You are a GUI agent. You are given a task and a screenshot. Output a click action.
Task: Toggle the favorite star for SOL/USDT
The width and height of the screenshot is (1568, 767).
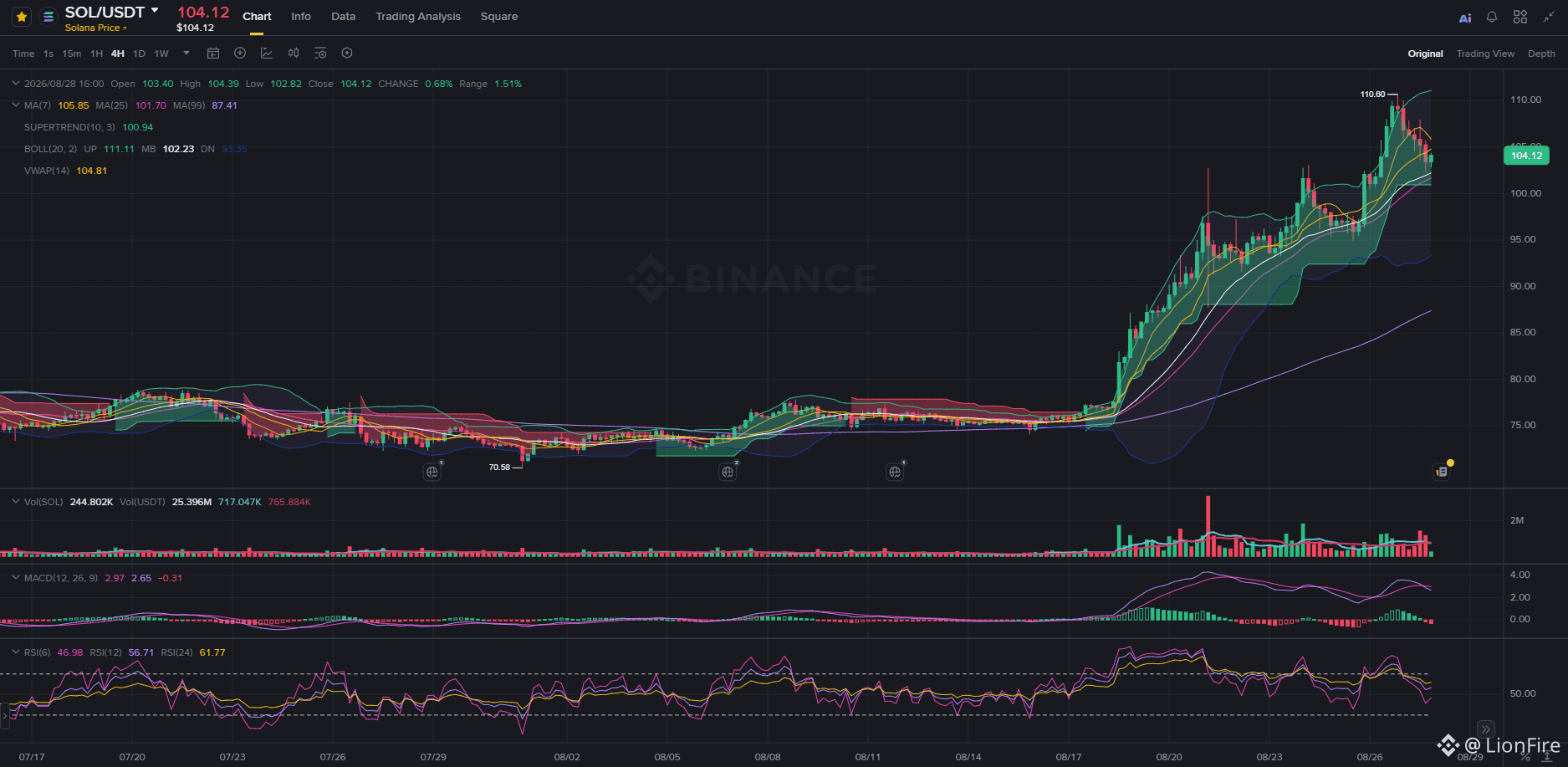(x=22, y=17)
